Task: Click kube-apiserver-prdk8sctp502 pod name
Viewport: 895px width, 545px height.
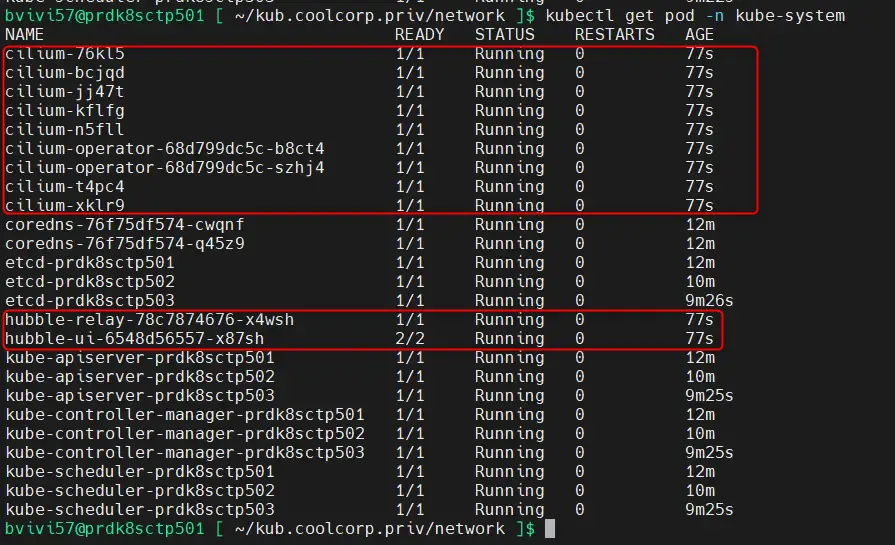Action: 140,377
